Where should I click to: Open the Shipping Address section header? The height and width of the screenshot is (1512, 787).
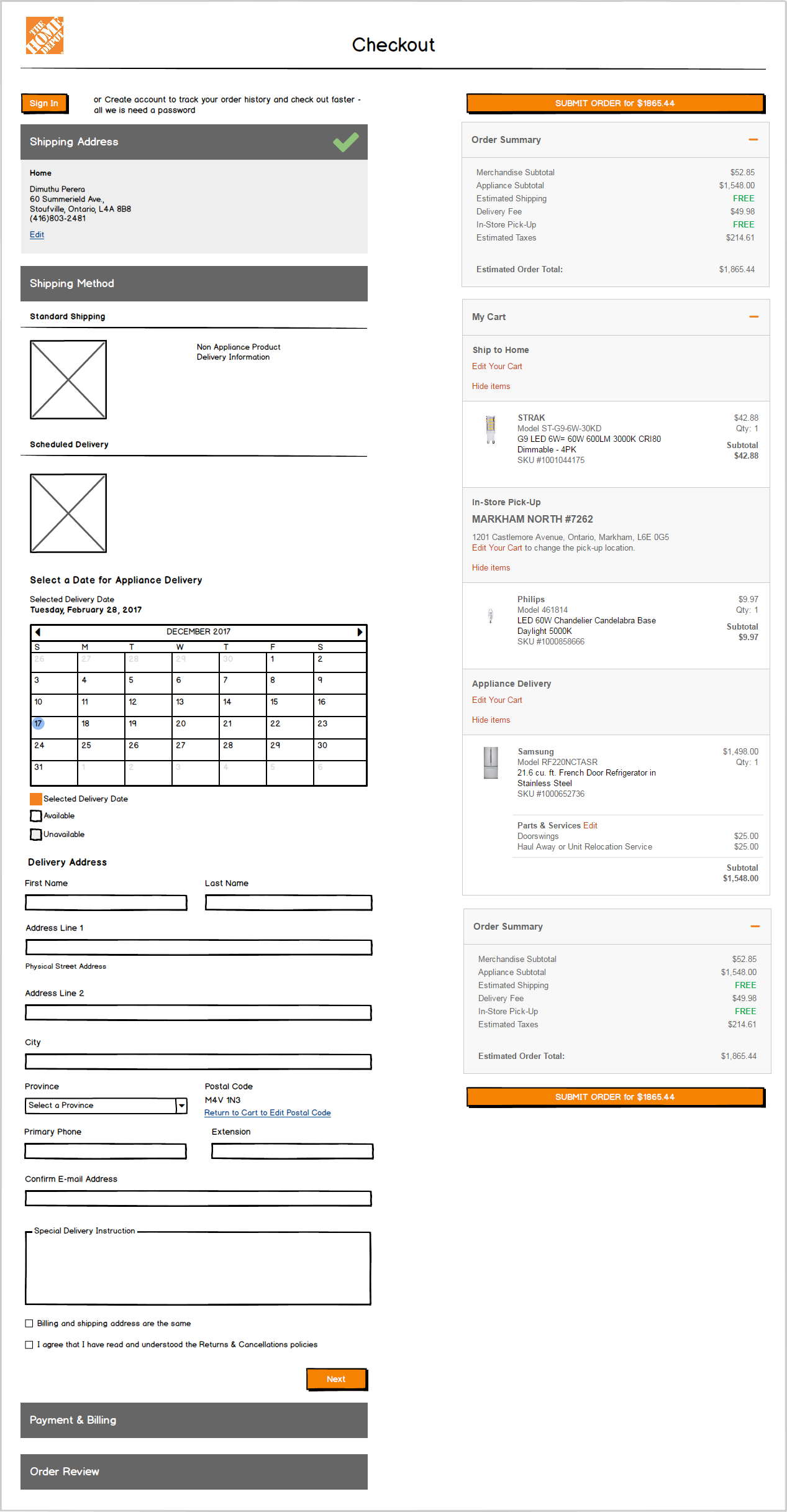pyautogui.click(x=194, y=142)
